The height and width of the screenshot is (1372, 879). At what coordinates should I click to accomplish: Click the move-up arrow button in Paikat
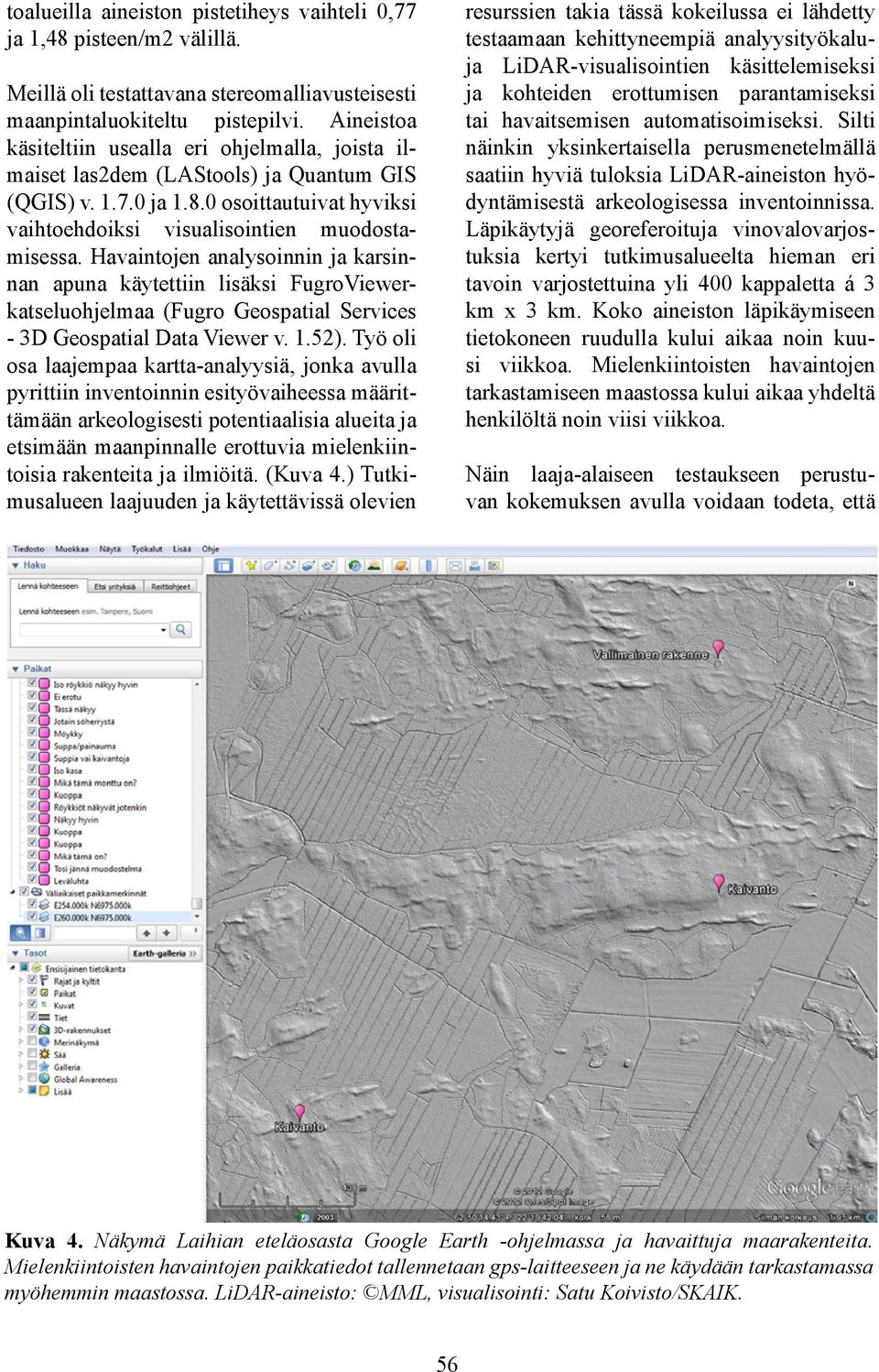(146, 932)
